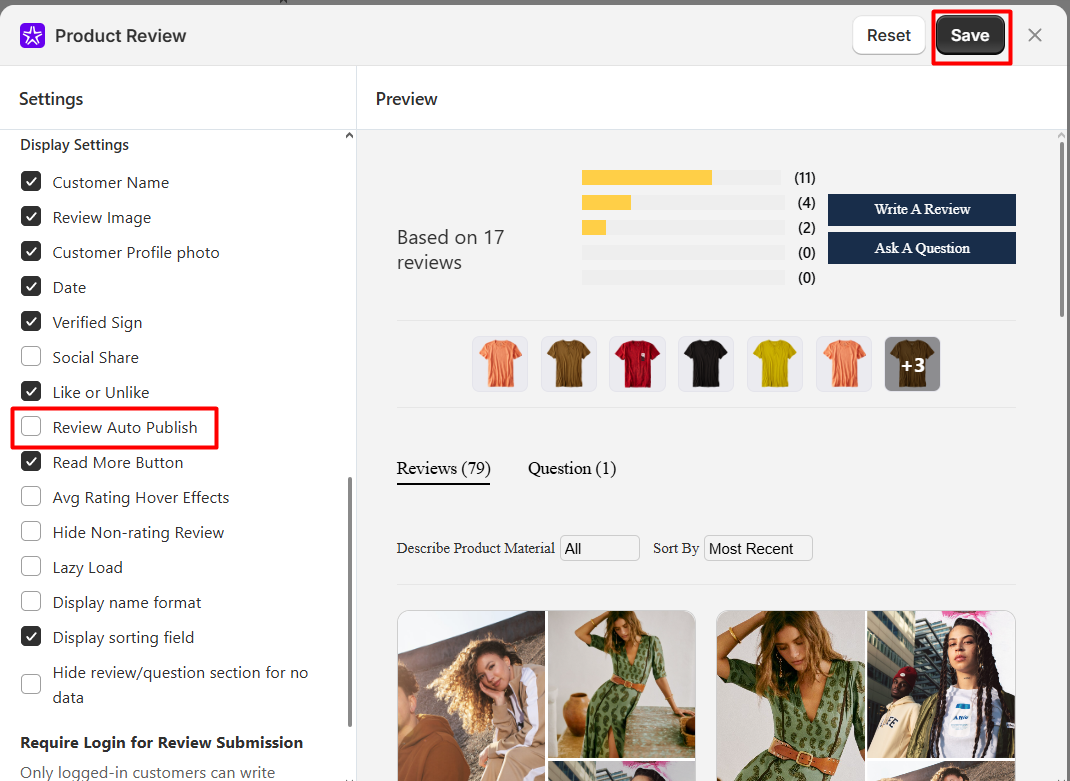
Task: Uncheck the Customer Name checkbox
Action: [31, 182]
